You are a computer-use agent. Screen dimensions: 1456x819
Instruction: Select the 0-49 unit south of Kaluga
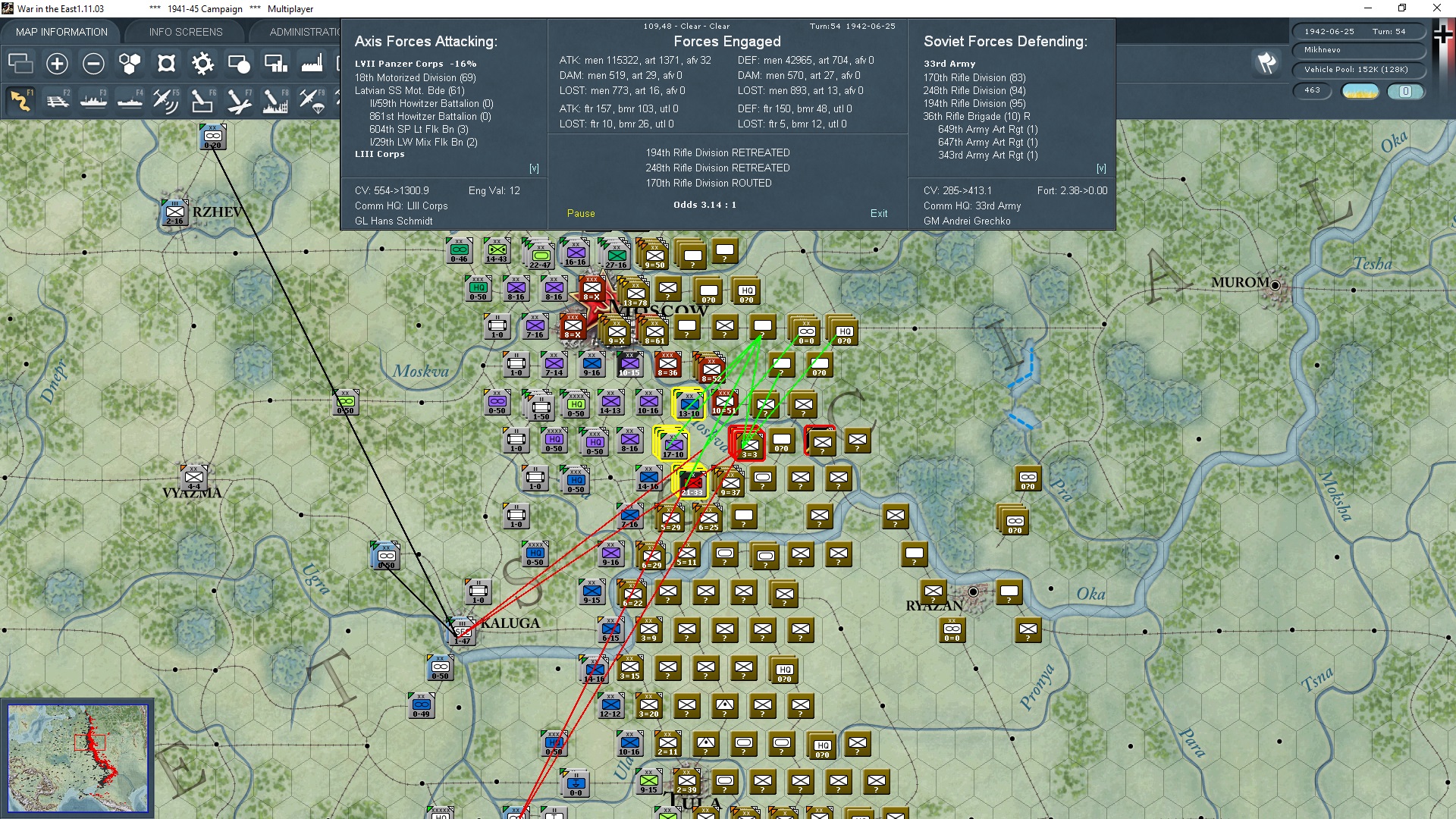pyautogui.click(x=421, y=705)
